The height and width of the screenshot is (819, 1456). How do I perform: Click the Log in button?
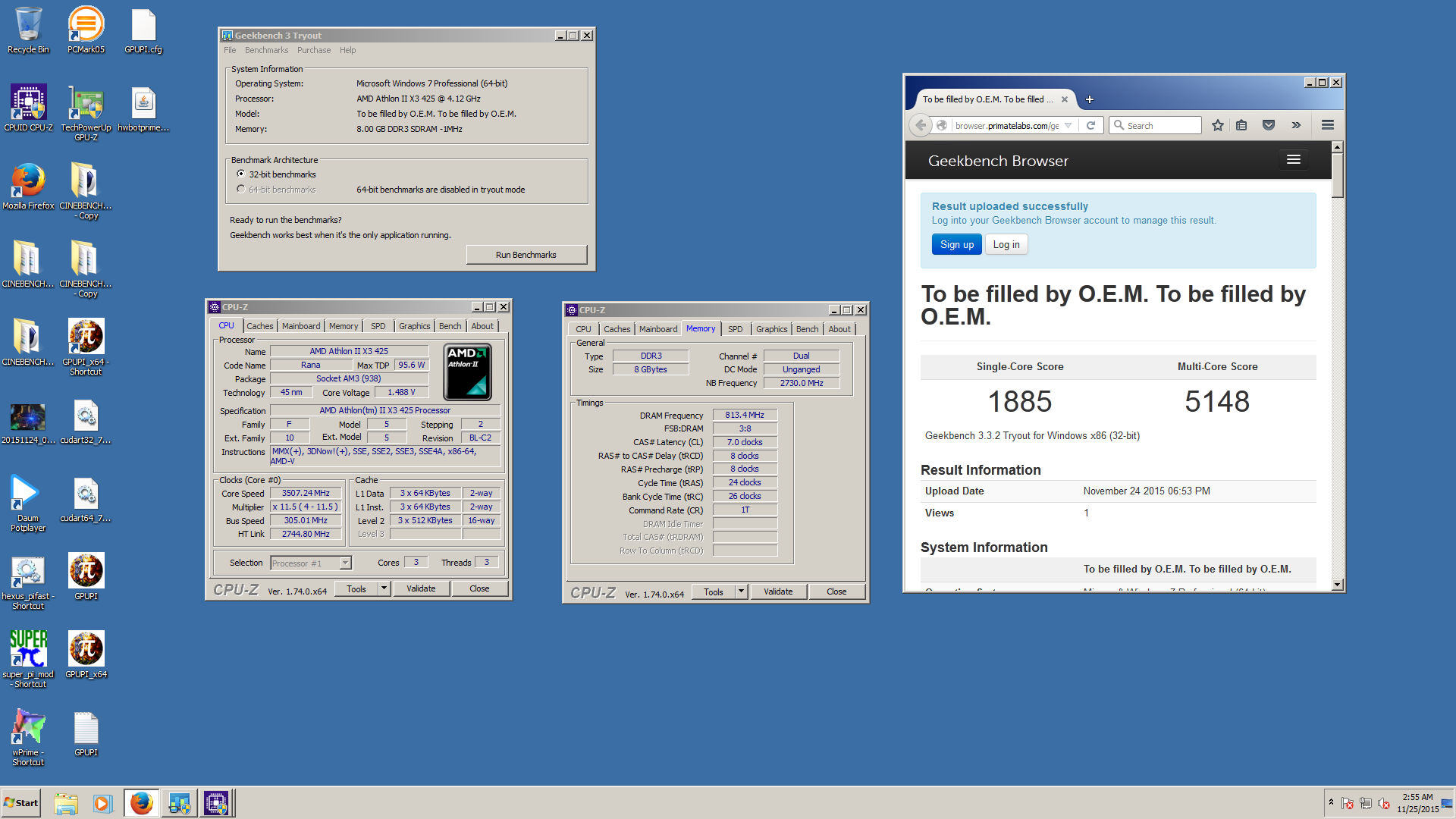(1006, 244)
